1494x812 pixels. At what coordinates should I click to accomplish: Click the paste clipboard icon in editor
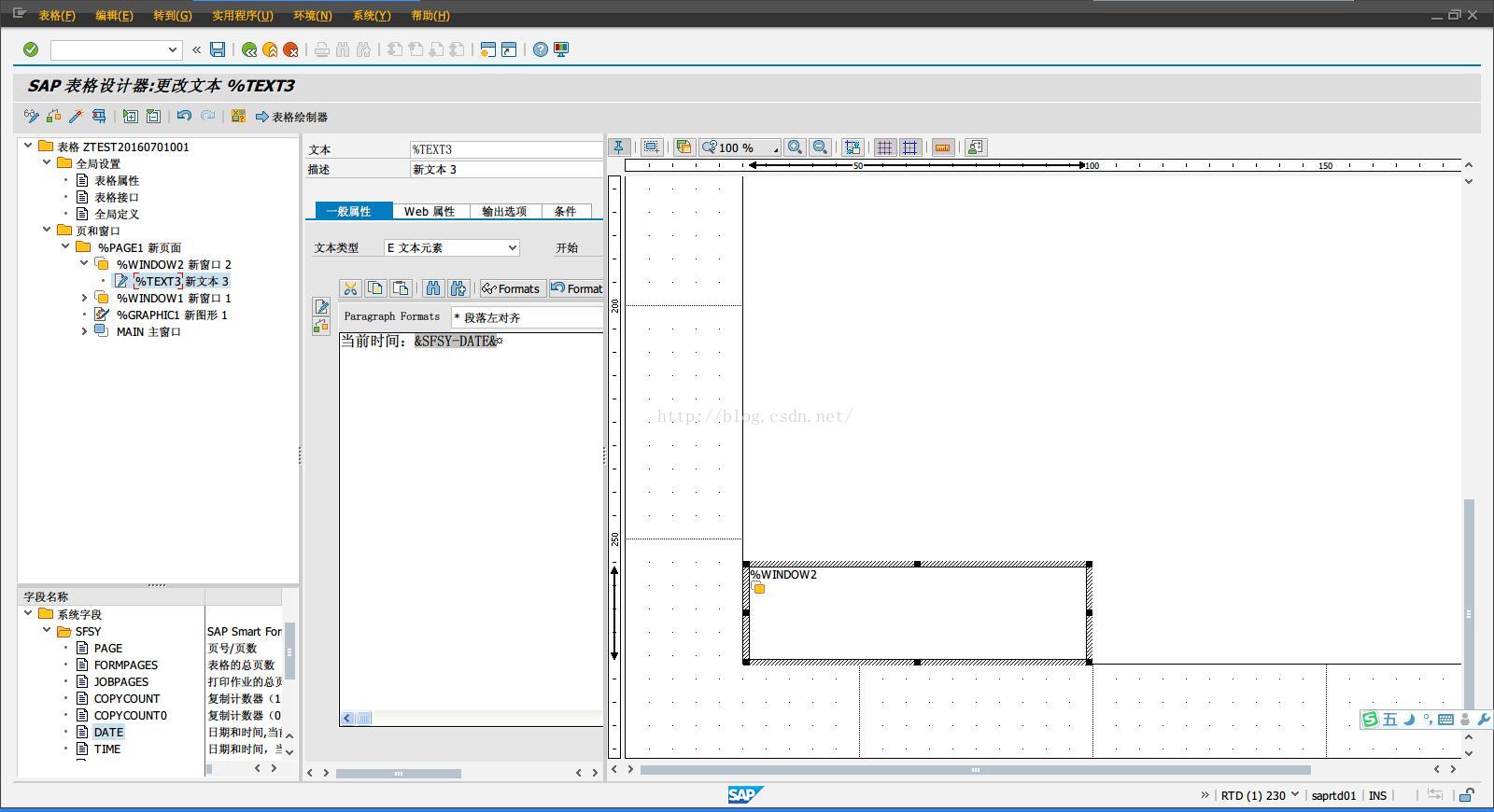401,288
